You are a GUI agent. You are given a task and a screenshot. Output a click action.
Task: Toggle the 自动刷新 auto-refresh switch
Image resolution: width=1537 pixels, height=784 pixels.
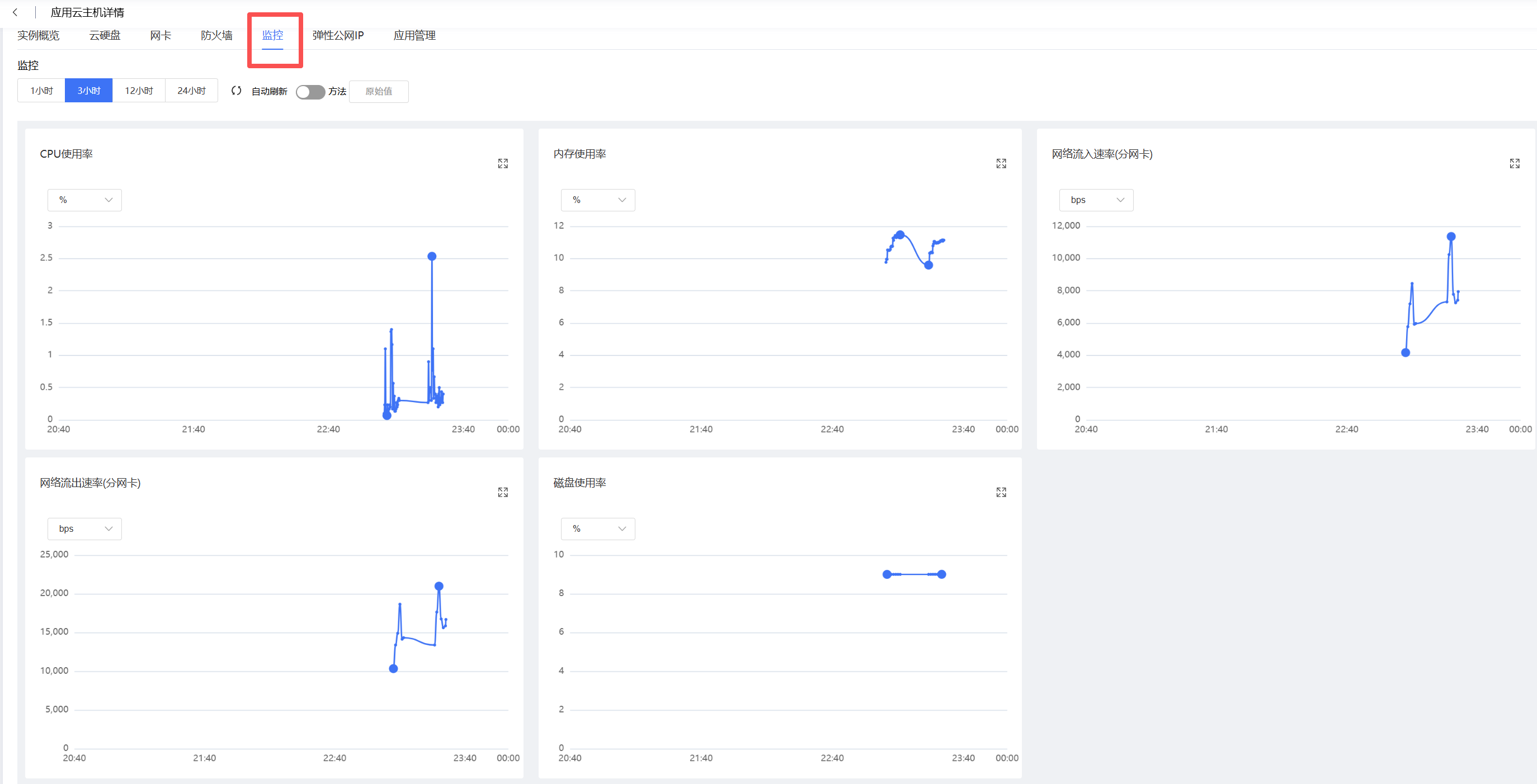[x=310, y=92]
